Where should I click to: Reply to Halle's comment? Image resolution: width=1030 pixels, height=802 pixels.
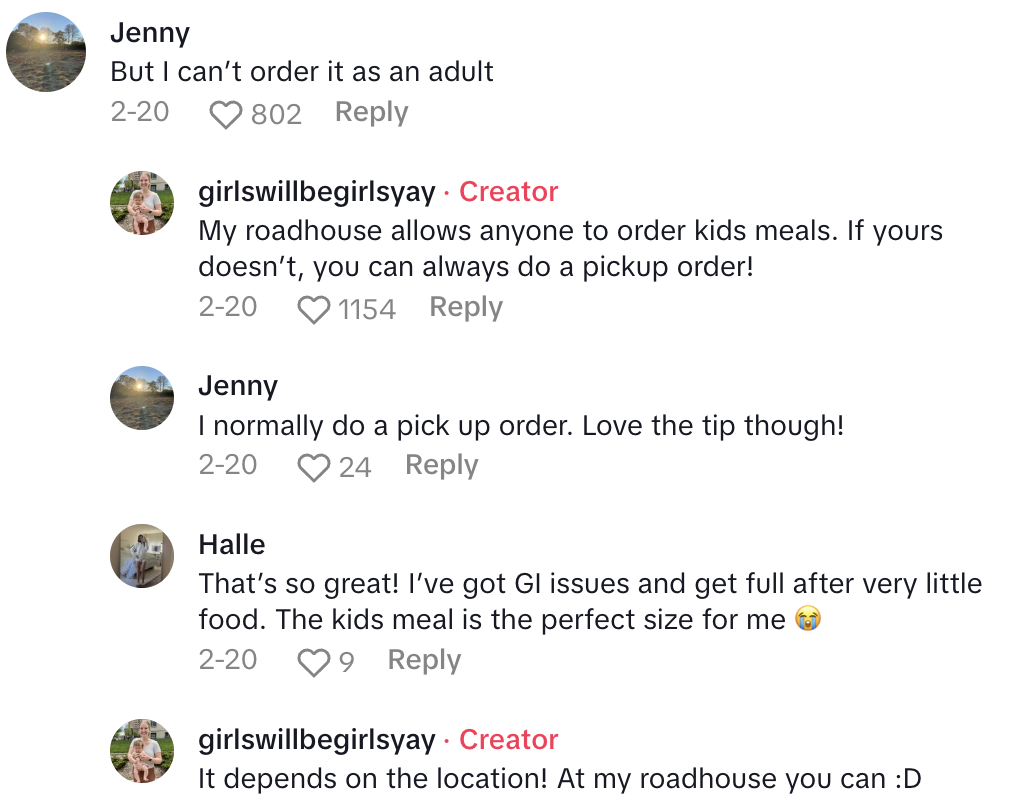[424, 660]
